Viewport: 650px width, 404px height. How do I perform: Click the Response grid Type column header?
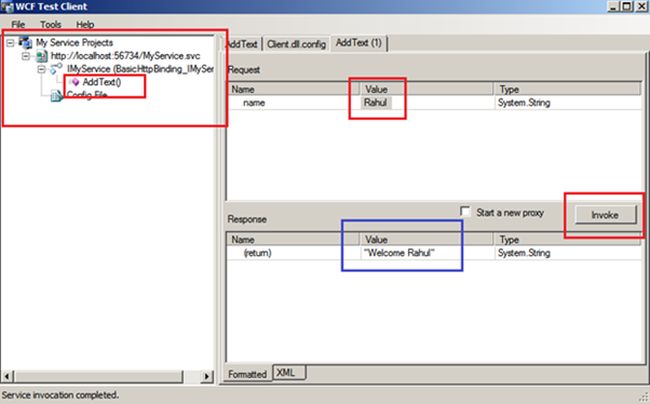(x=568, y=239)
